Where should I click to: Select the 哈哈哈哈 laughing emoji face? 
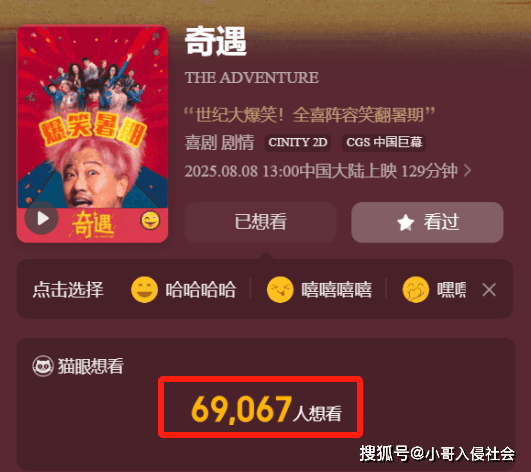(144, 290)
